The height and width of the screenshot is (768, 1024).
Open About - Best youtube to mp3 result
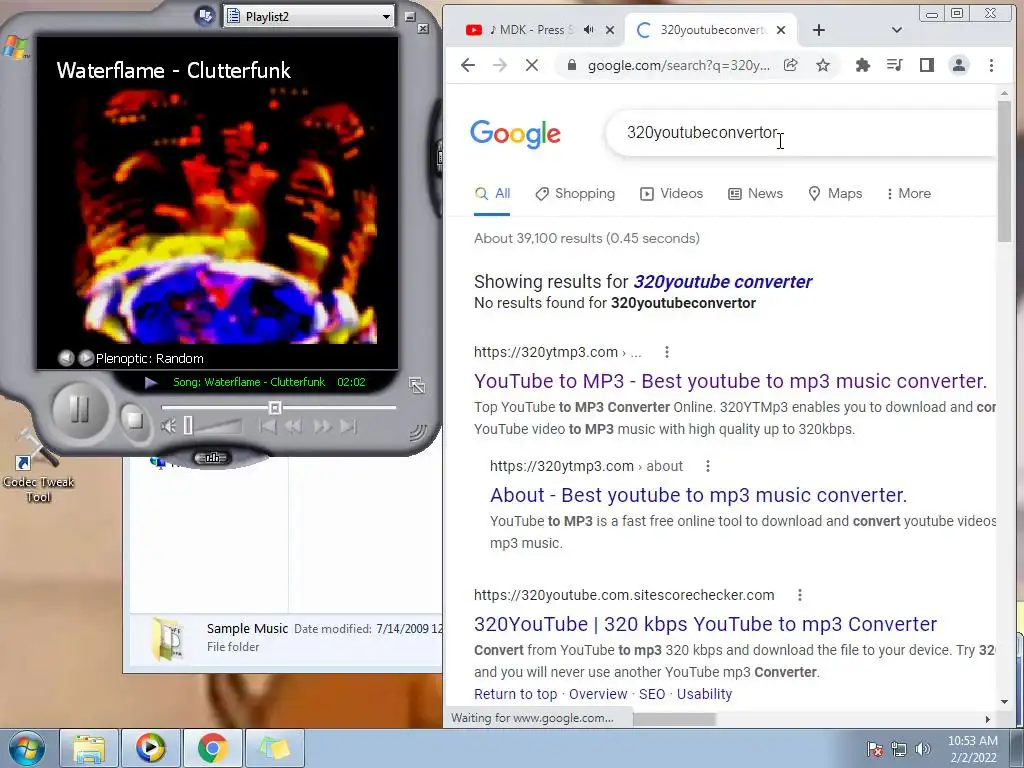[698, 495]
